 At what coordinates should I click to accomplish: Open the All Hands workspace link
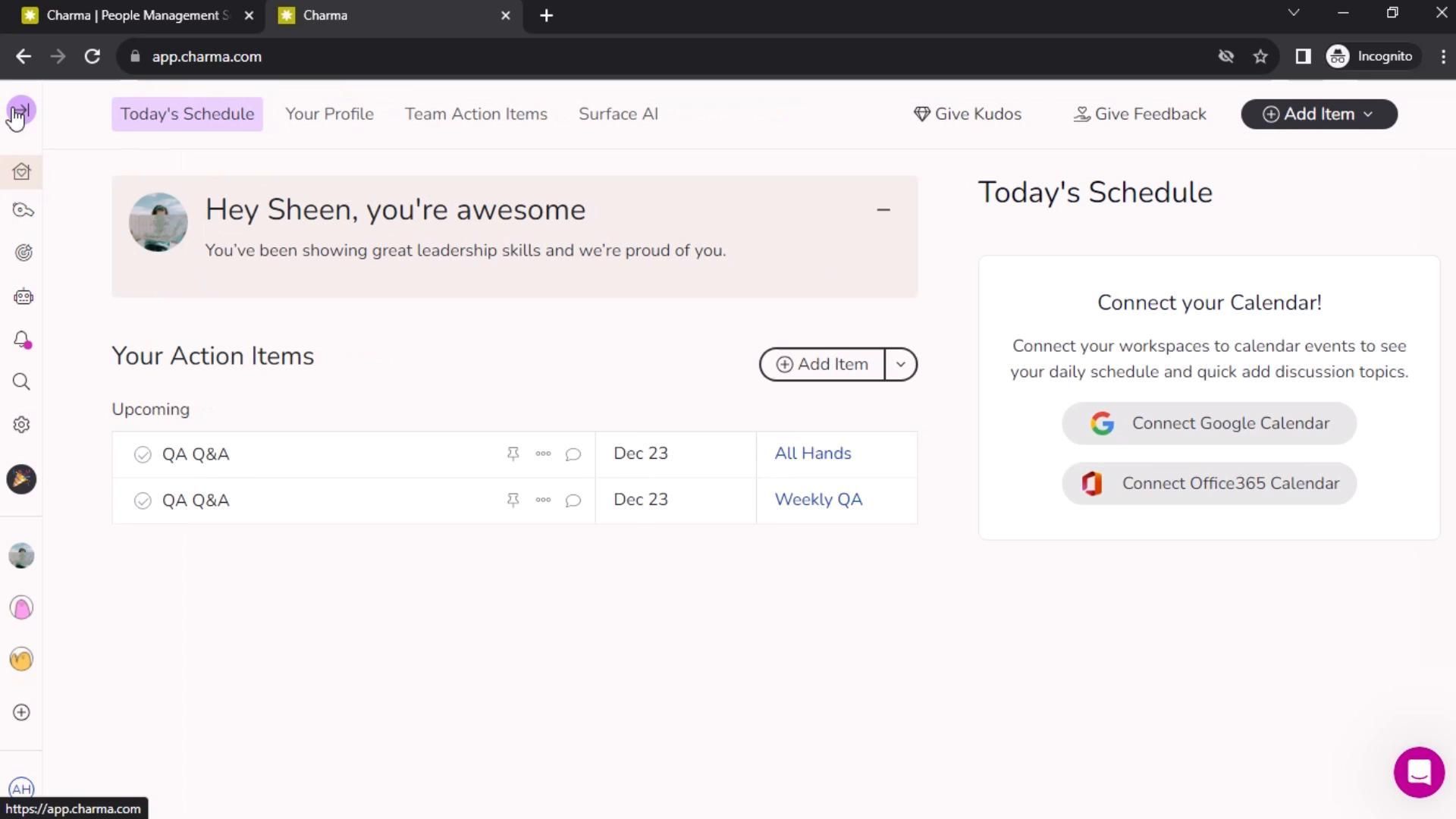point(812,453)
